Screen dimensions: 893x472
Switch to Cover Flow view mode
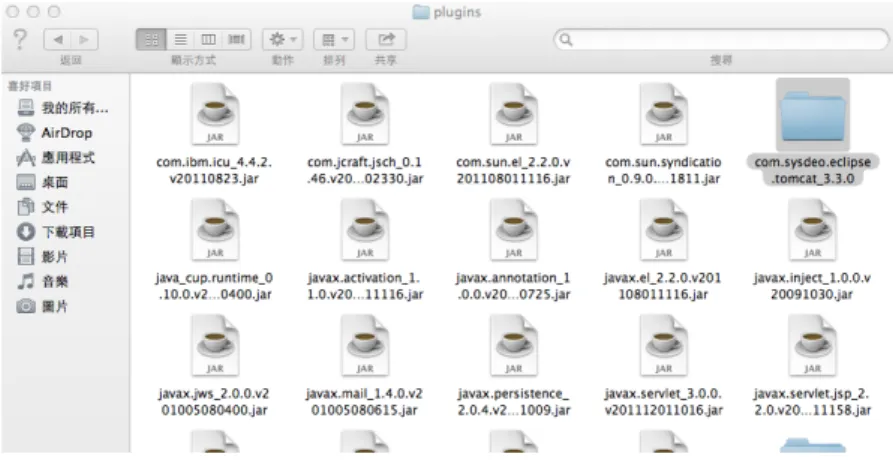[236, 39]
